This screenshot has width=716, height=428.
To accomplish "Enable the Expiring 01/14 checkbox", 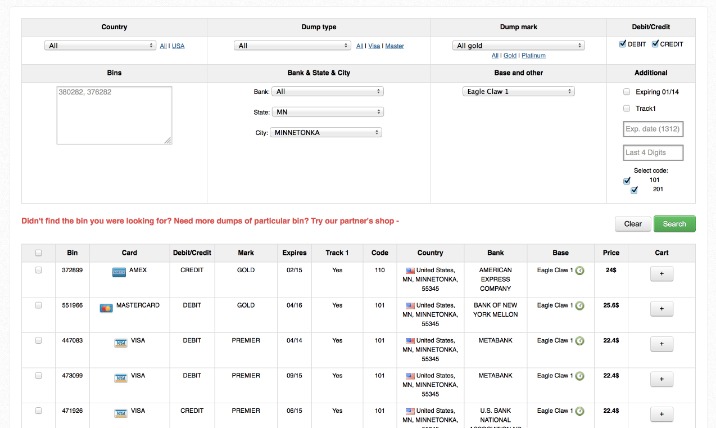I will [x=626, y=92].
